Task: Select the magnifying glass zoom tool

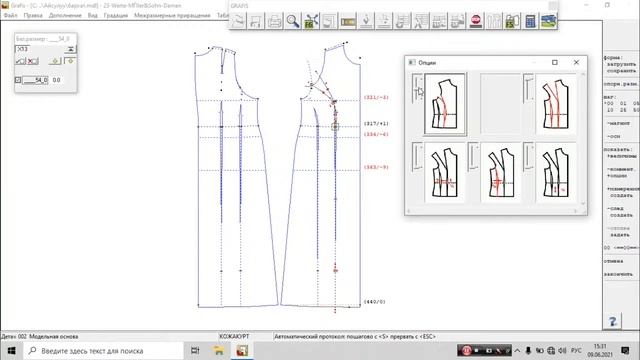Action: click(293, 21)
